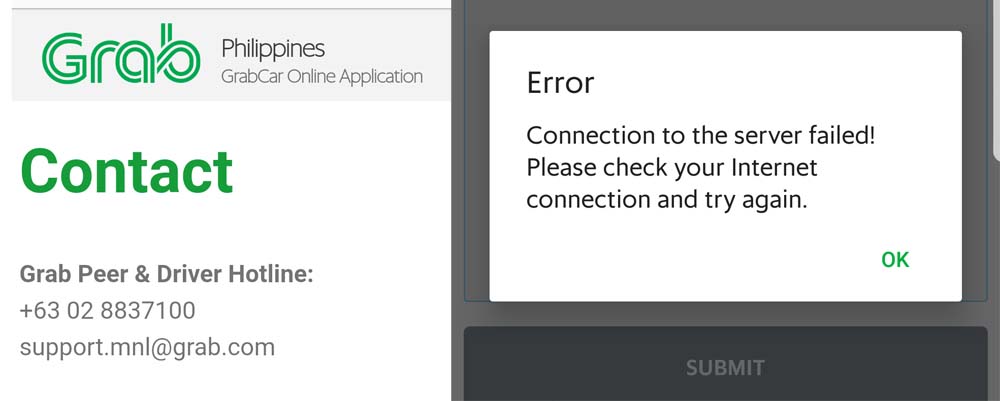Click the 'connection and try again.' line
Image resolution: width=1000 pixels, height=401 pixels.
click(666, 199)
